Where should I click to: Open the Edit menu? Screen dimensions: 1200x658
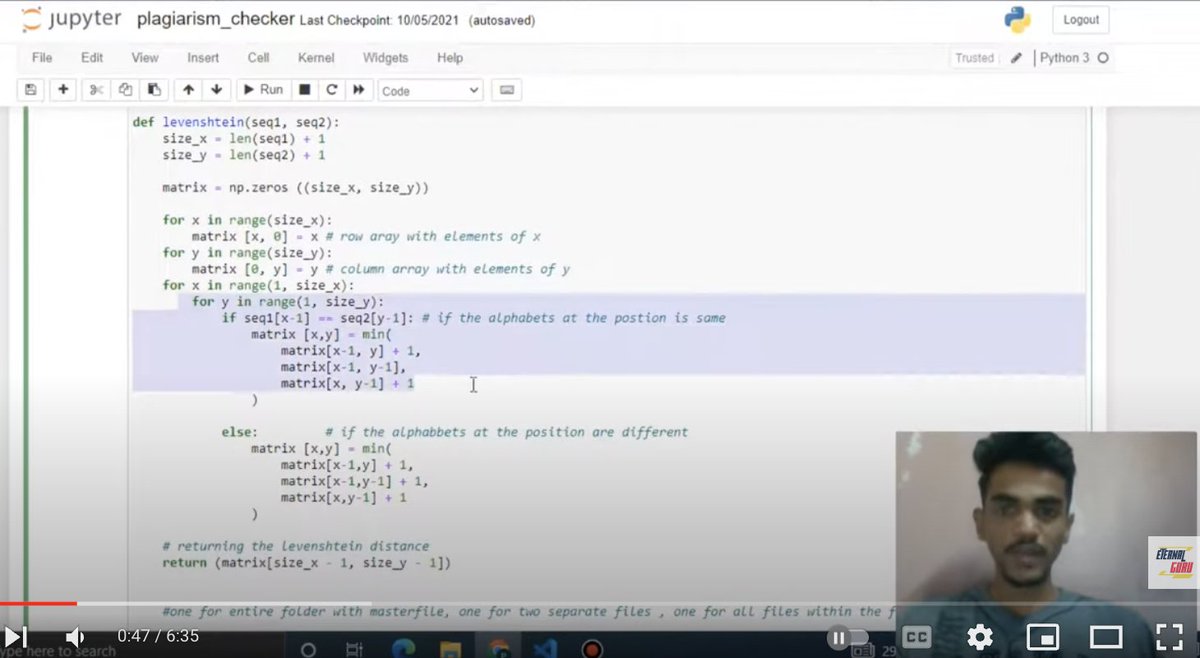click(x=92, y=58)
